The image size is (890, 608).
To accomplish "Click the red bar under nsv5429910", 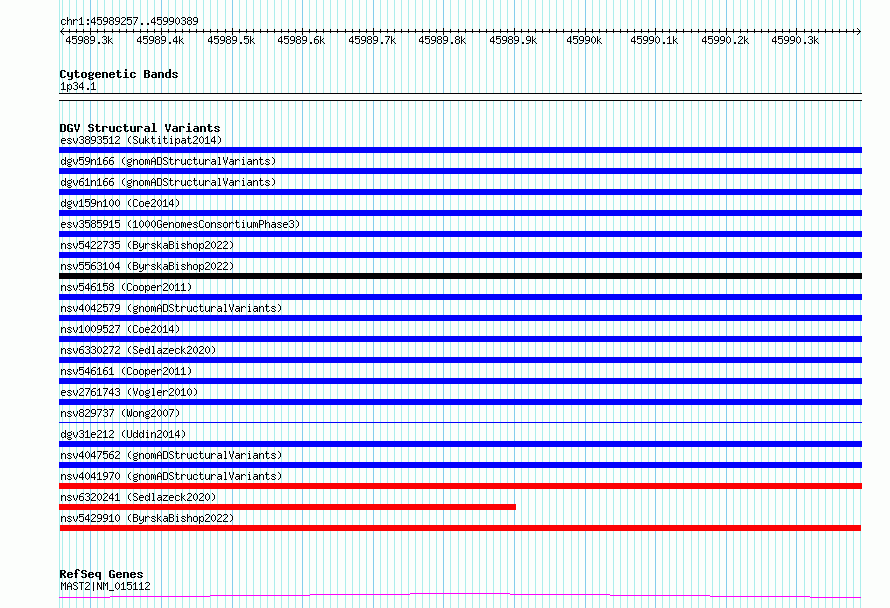I will [x=460, y=528].
